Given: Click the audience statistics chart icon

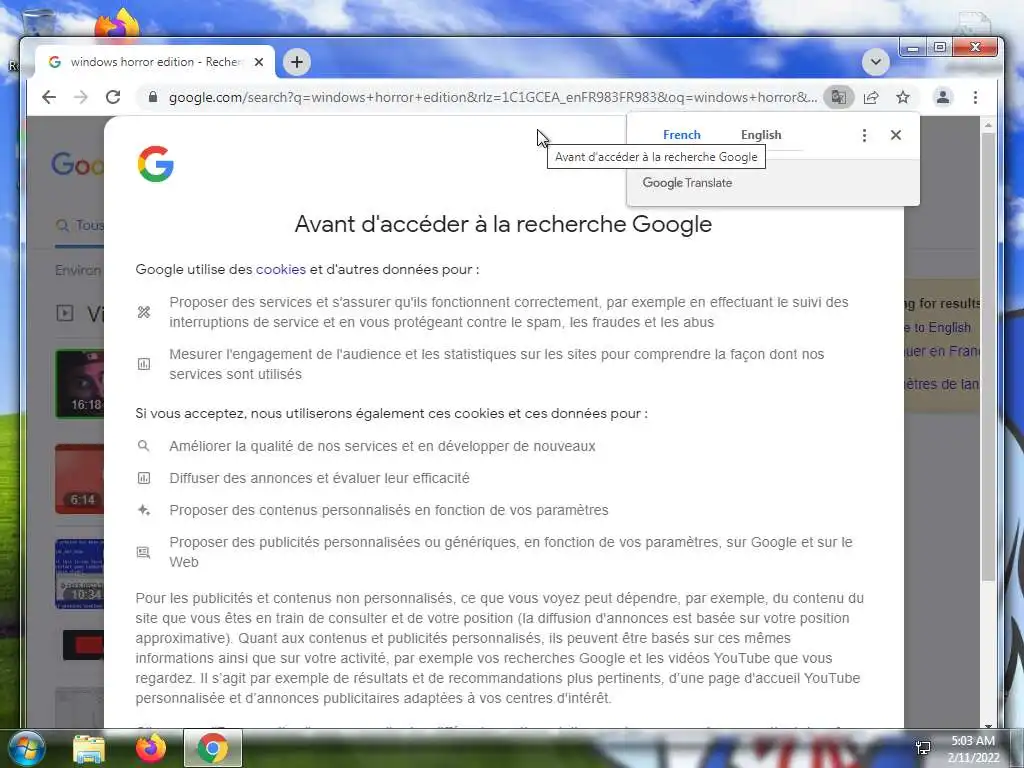Looking at the screenshot, I should (144, 364).
